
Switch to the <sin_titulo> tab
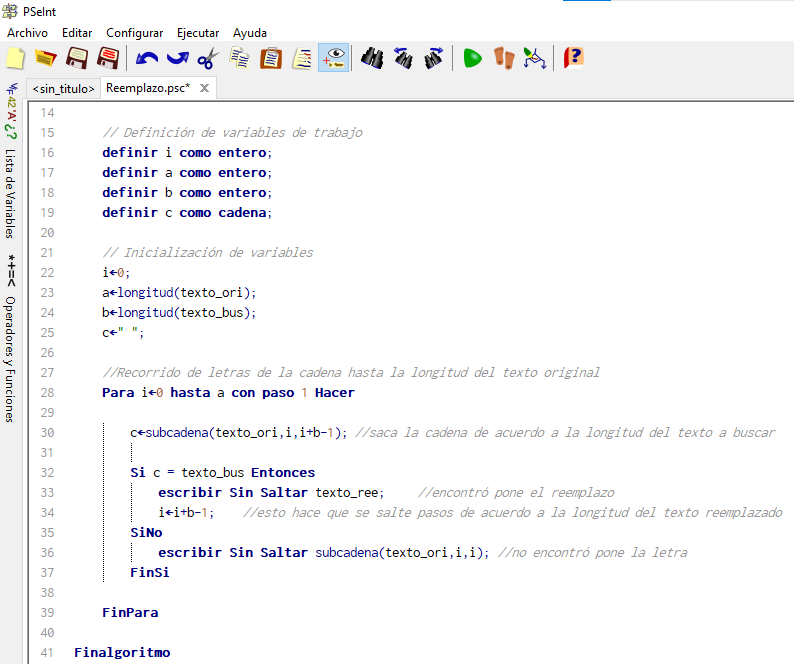click(x=63, y=89)
